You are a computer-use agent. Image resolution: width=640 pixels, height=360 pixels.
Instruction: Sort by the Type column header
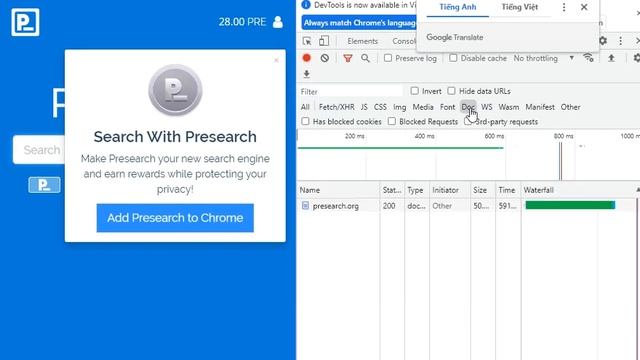pyautogui.click(x=416, y=190)
